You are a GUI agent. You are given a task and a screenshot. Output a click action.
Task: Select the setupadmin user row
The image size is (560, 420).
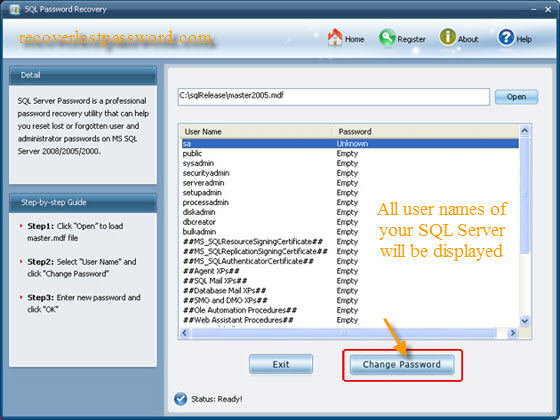coord(350,193)
